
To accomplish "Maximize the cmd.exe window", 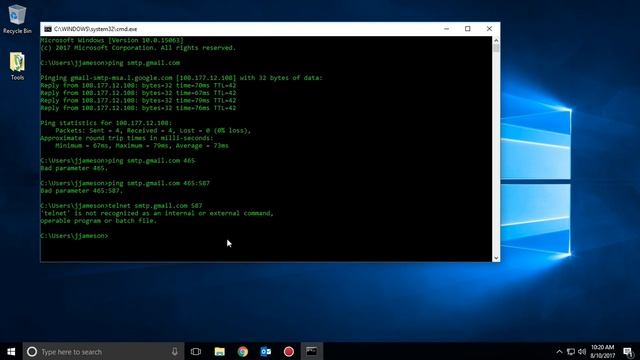I will [x=468, y=29].
